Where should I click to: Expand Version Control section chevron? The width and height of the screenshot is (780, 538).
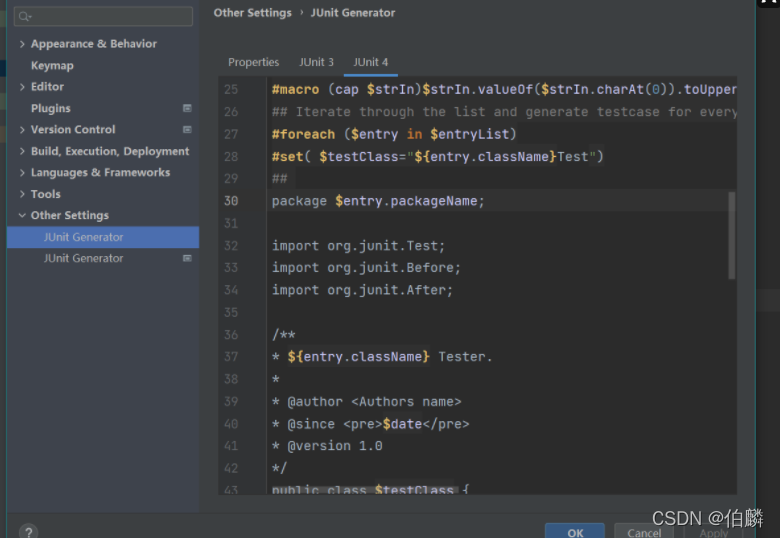click(22, 129)
